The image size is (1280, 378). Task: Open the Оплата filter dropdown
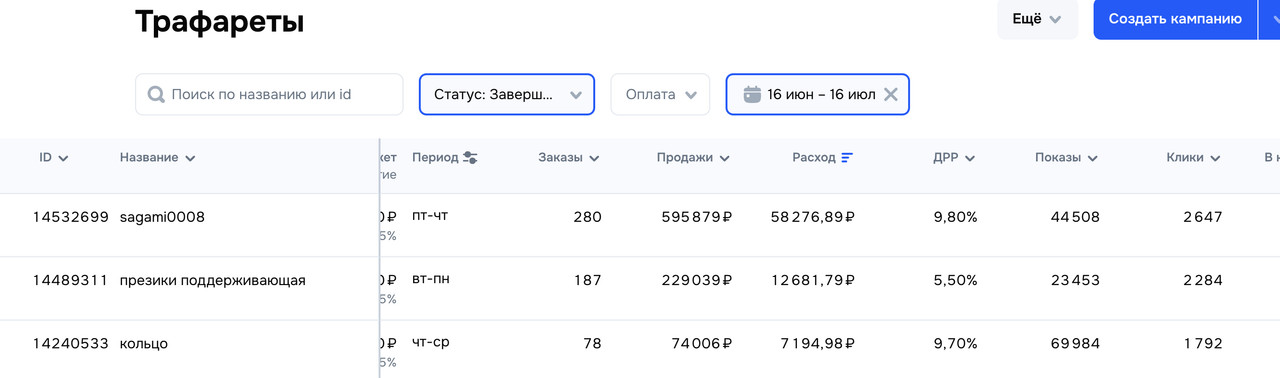[660, 94]
